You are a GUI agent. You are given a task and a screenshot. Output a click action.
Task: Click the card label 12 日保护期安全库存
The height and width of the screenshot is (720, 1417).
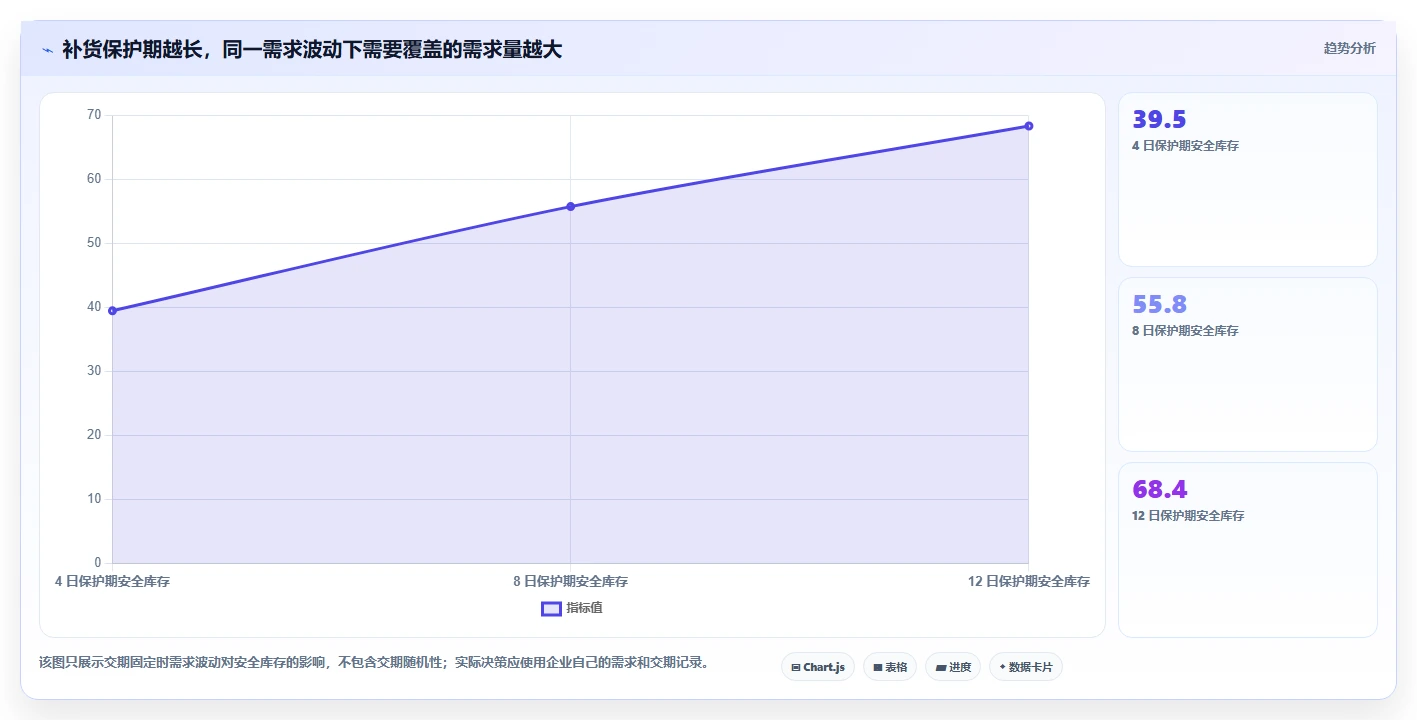(x=1188, y=516)
